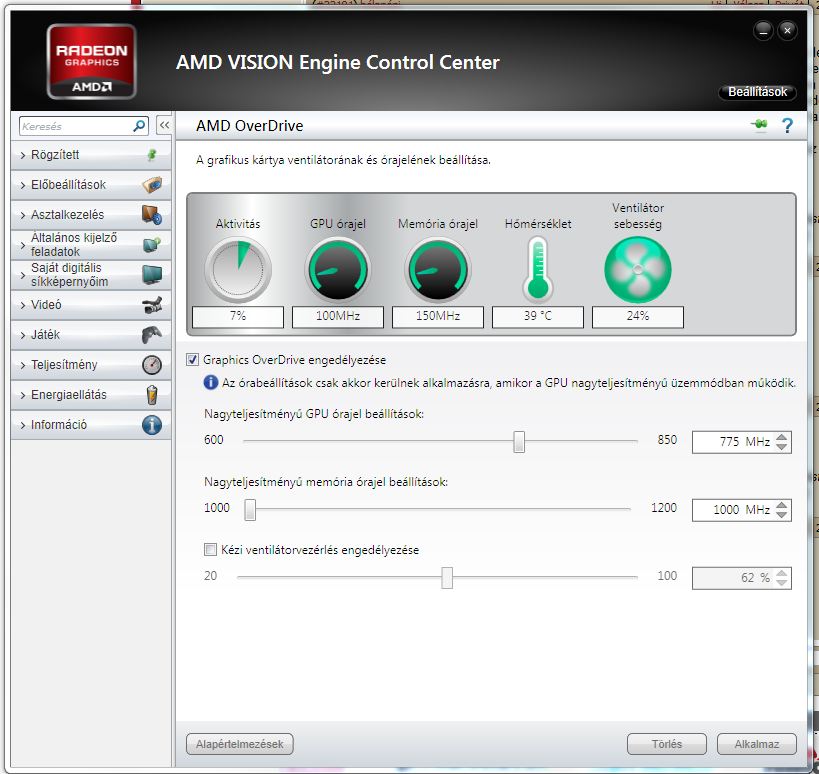Click the blue info icon by the clock-settings note
Screen dimensions: 819x774
(210, 382)
